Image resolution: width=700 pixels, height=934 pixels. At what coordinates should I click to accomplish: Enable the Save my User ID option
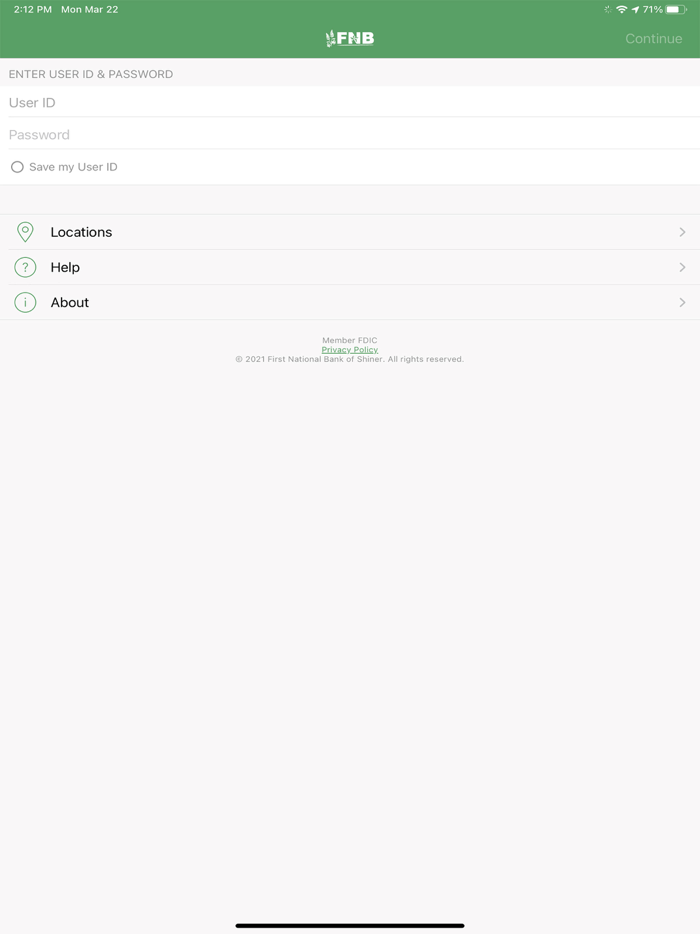pyautogui.click(x=17, y=167)
